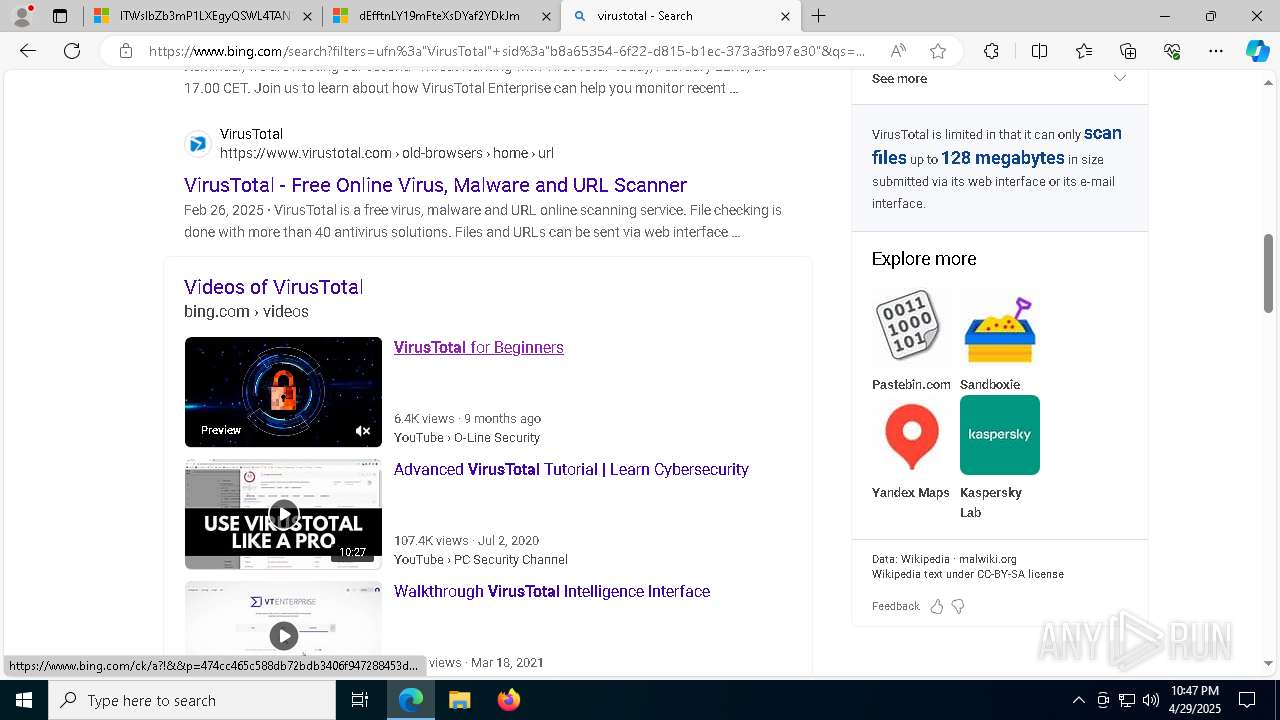Open the Copilot sidebar icon

click(x=1257, y=51)
